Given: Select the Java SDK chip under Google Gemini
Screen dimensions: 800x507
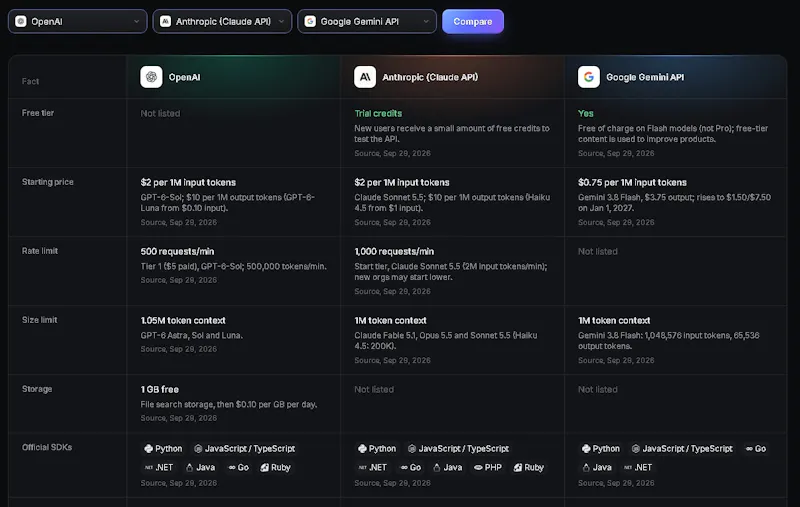Looking at the screenshot, I should point(597,468).
